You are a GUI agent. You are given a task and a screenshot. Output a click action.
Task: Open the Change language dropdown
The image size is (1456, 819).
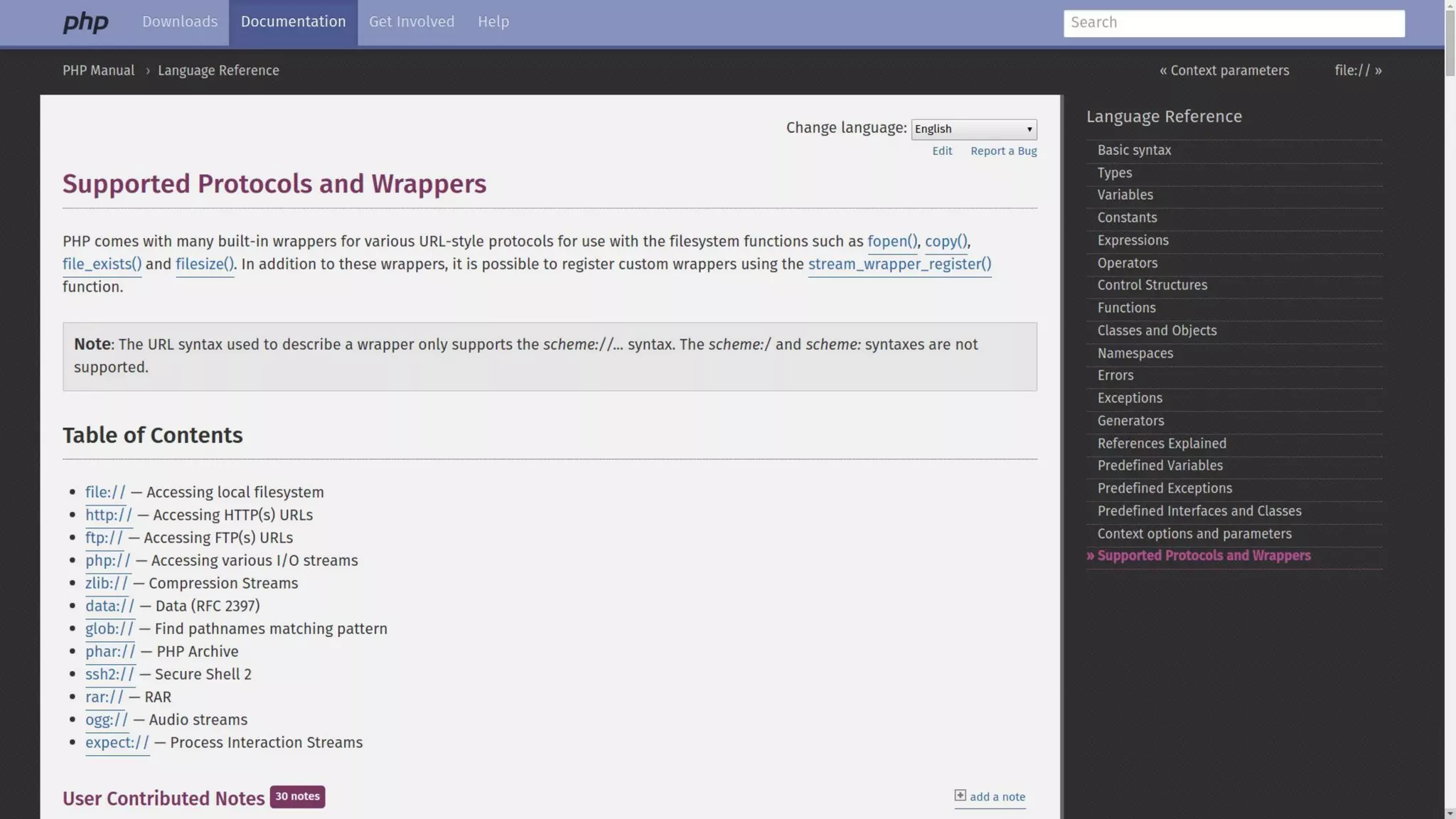[973, 129]
